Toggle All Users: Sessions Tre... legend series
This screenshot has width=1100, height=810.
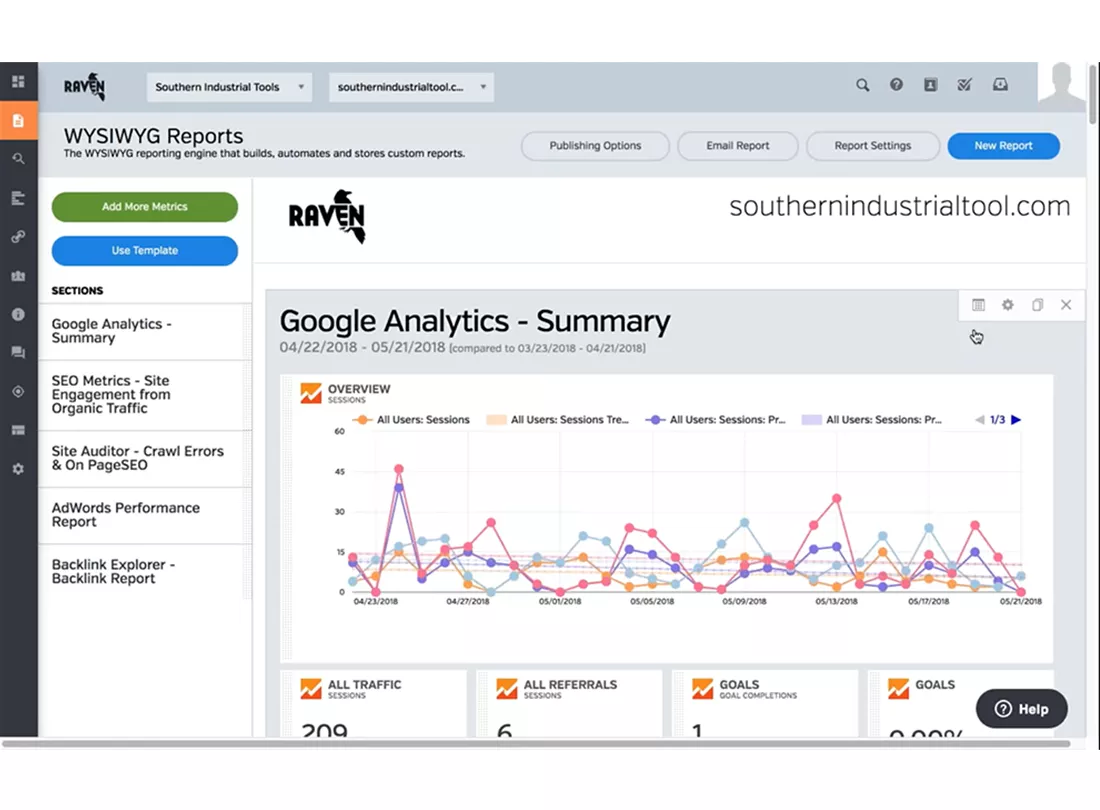click(x=558, y=419)
